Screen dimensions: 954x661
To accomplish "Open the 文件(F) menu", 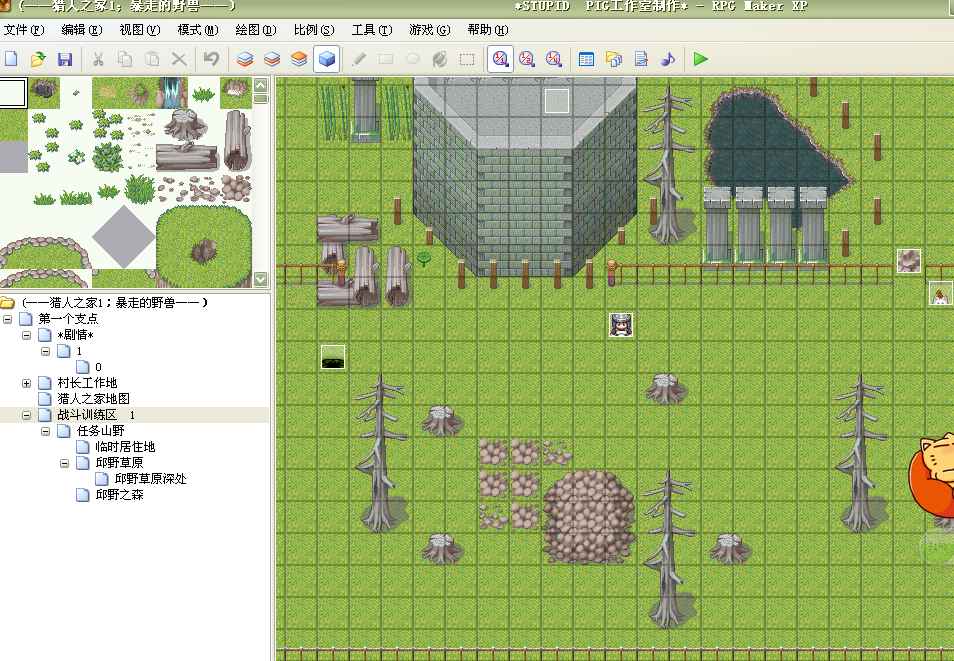I will pos(24,29).
